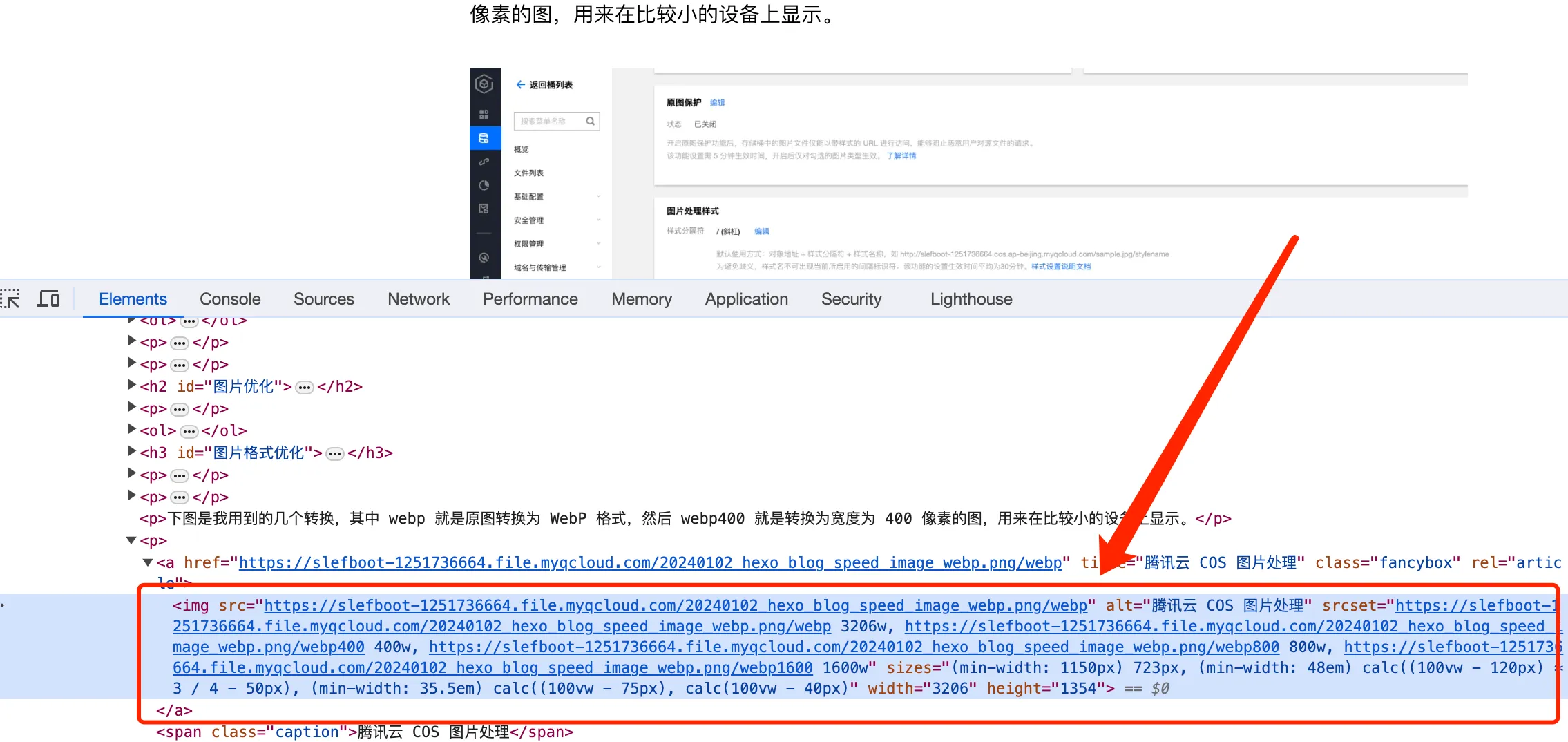This screenshot has height=742, width=1568.
Task: Select the highlighted storage bucket sidebar icon
Action: 484,138
